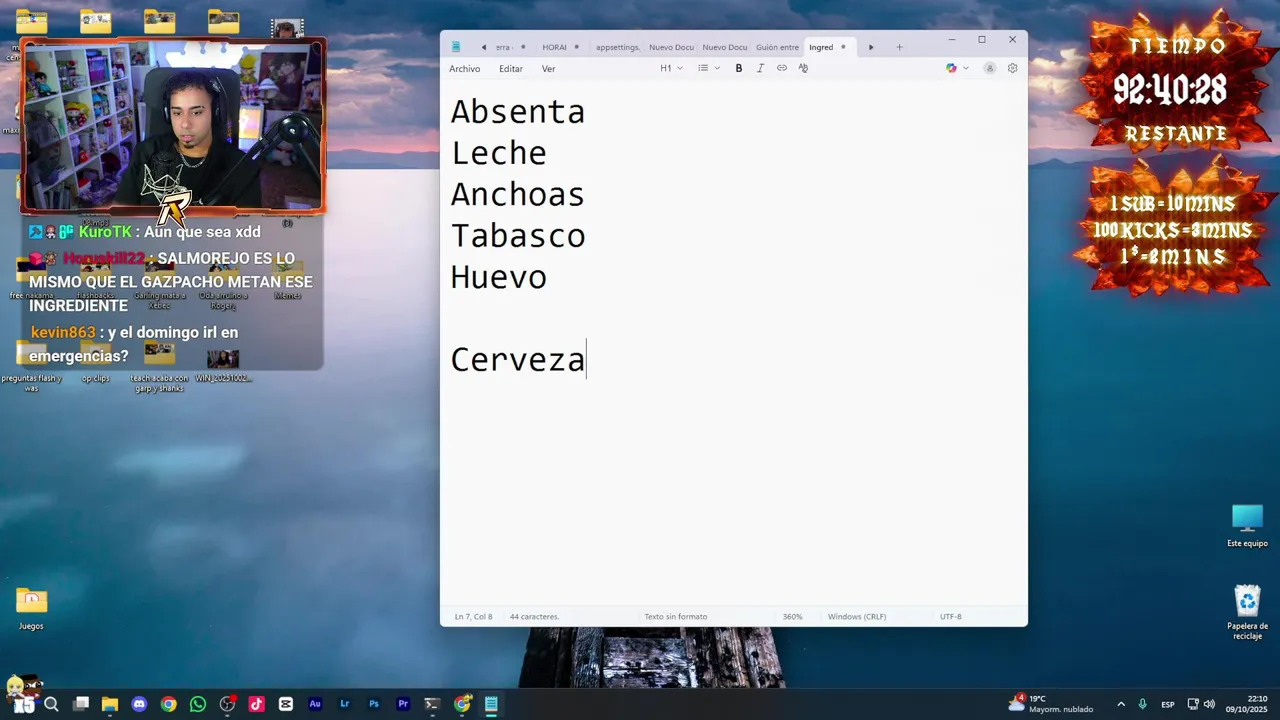Click the 360% zoom level in status bar
This screenshot has height=720, width=1280.
point(792,617)
